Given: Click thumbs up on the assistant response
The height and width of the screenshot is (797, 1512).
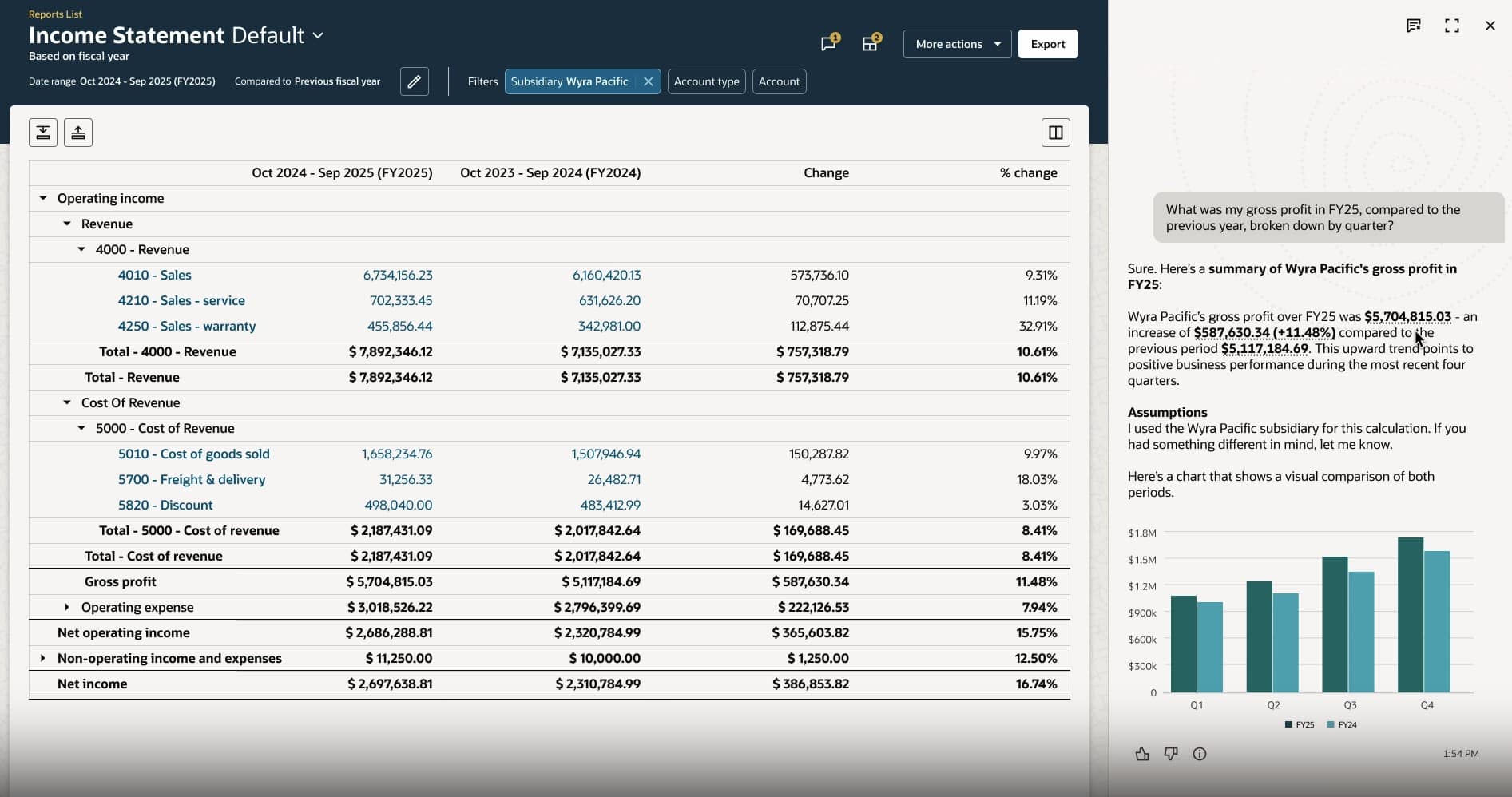Looking at the screenshot, I should pyautogui.click(x=1142, y=754).
